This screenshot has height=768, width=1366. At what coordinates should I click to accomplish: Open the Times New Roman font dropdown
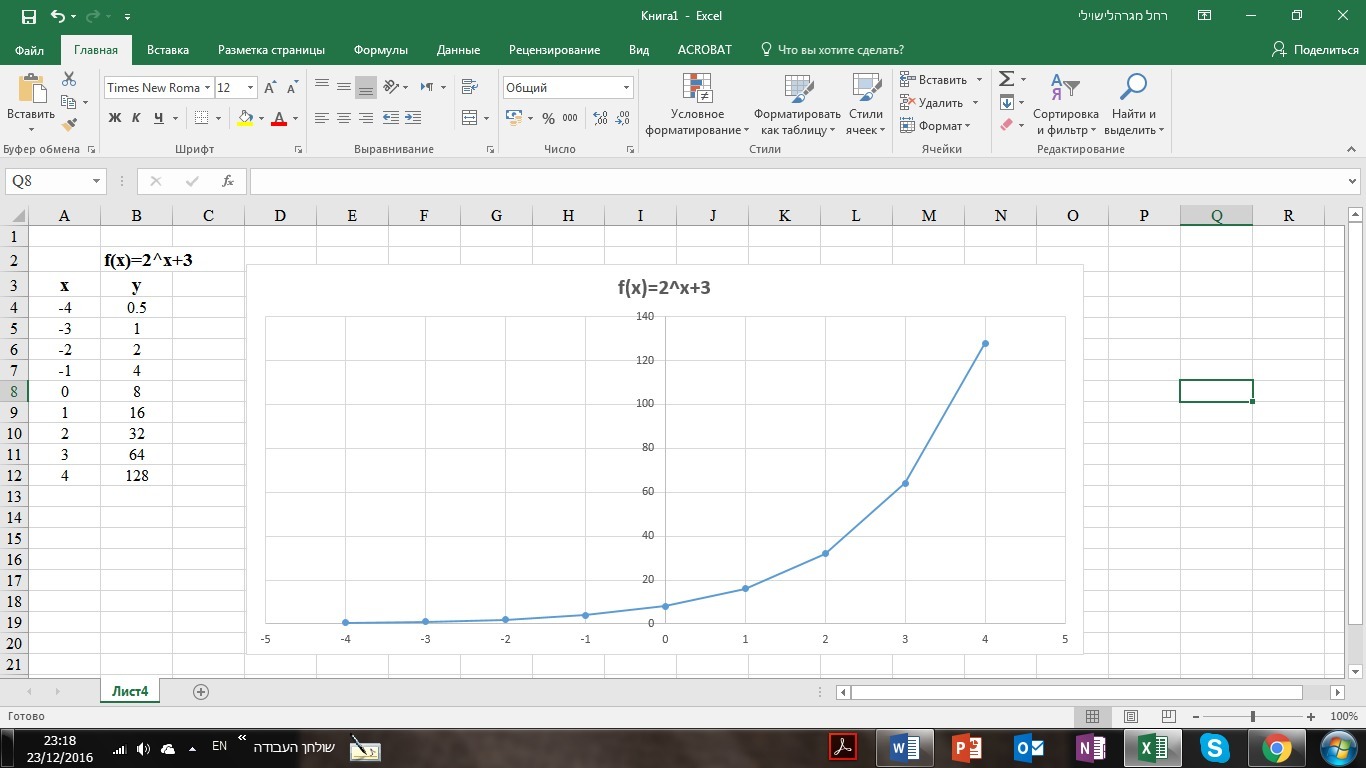pos(208,88)
